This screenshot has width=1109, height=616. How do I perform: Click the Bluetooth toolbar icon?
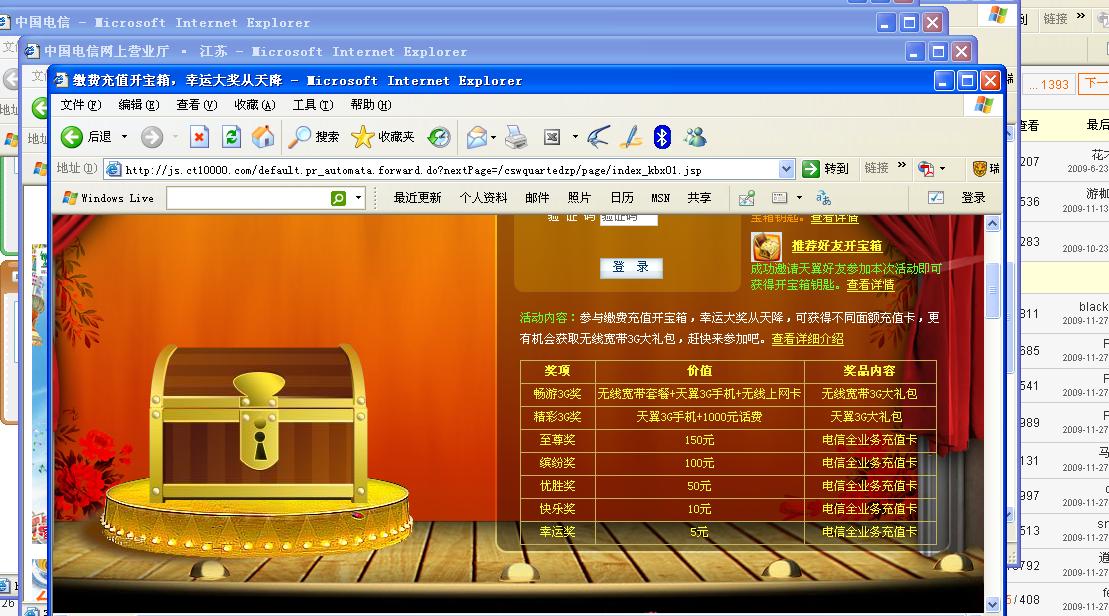tap(662, 136)
